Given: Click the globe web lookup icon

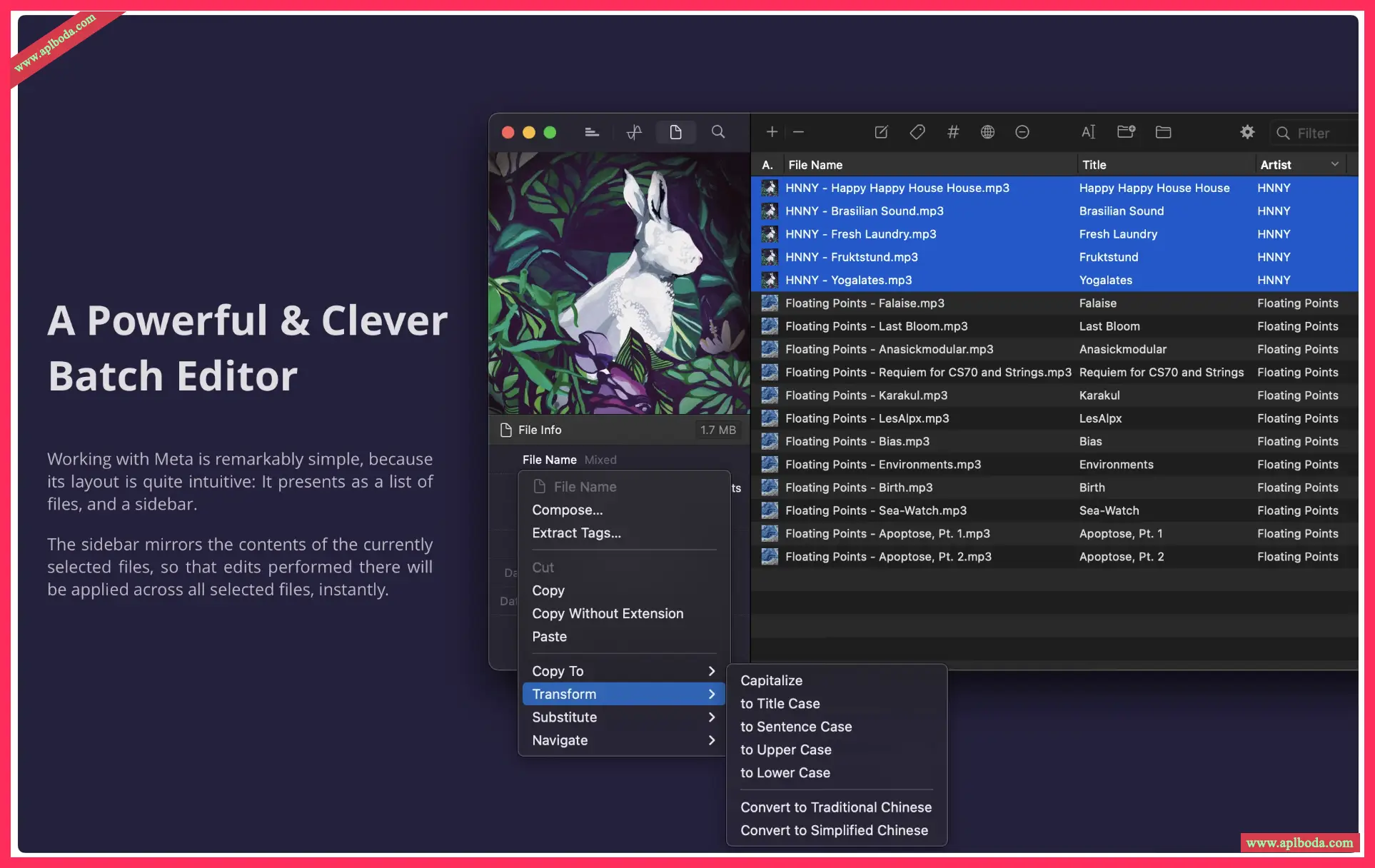Looking at the screenshot, I should [987, 132].
